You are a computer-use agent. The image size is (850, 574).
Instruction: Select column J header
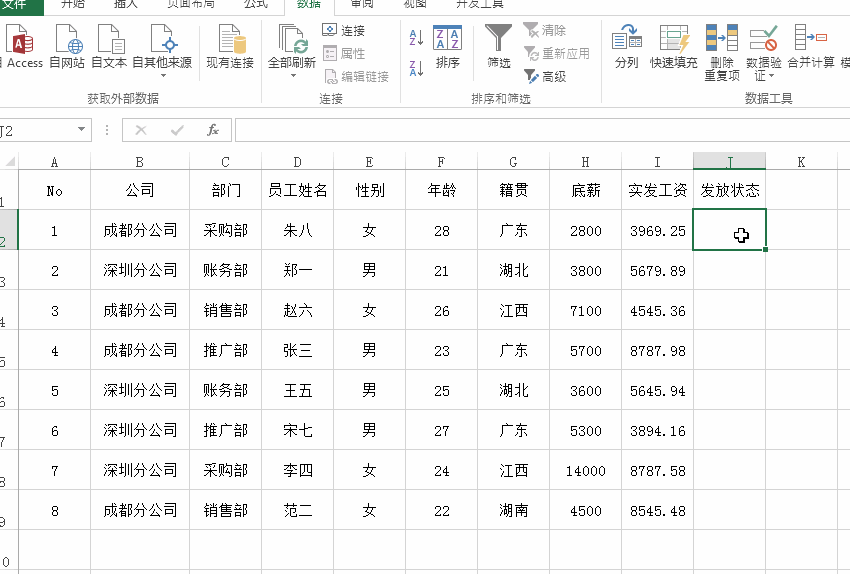[730, 162]
